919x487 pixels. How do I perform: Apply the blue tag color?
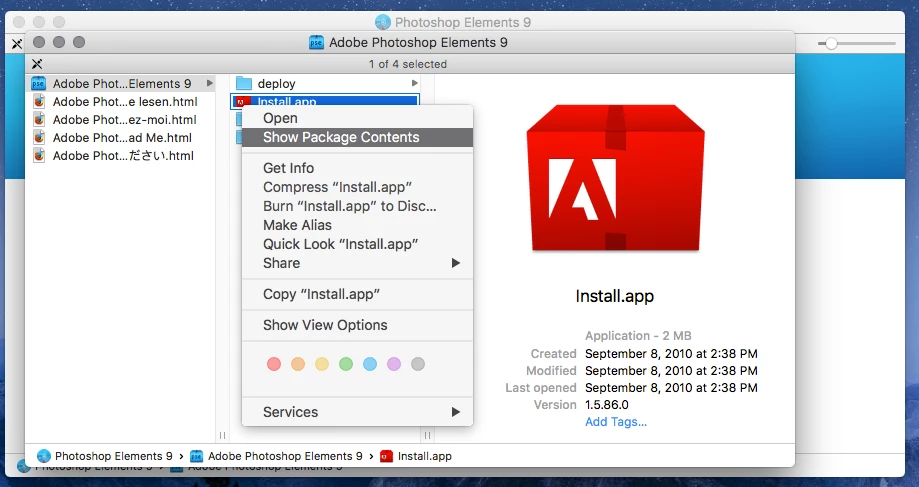tap(370, 364)
